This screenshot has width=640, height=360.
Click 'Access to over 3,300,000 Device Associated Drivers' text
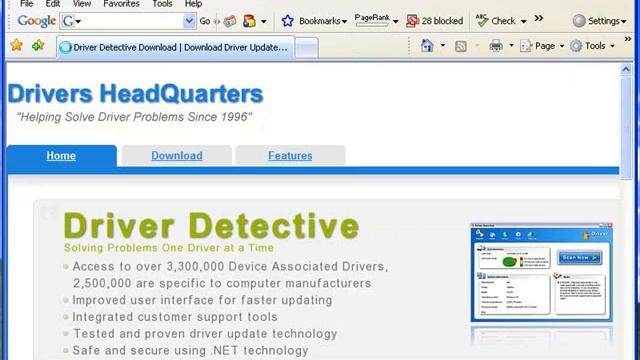click(x=230, y=267)
